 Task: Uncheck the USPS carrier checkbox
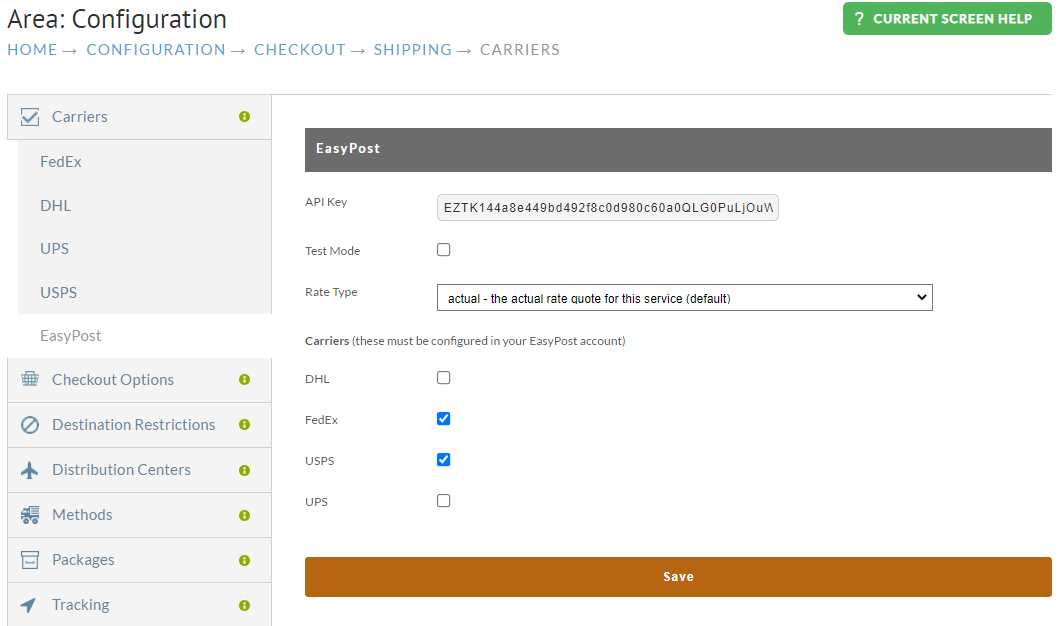(443, 460)
